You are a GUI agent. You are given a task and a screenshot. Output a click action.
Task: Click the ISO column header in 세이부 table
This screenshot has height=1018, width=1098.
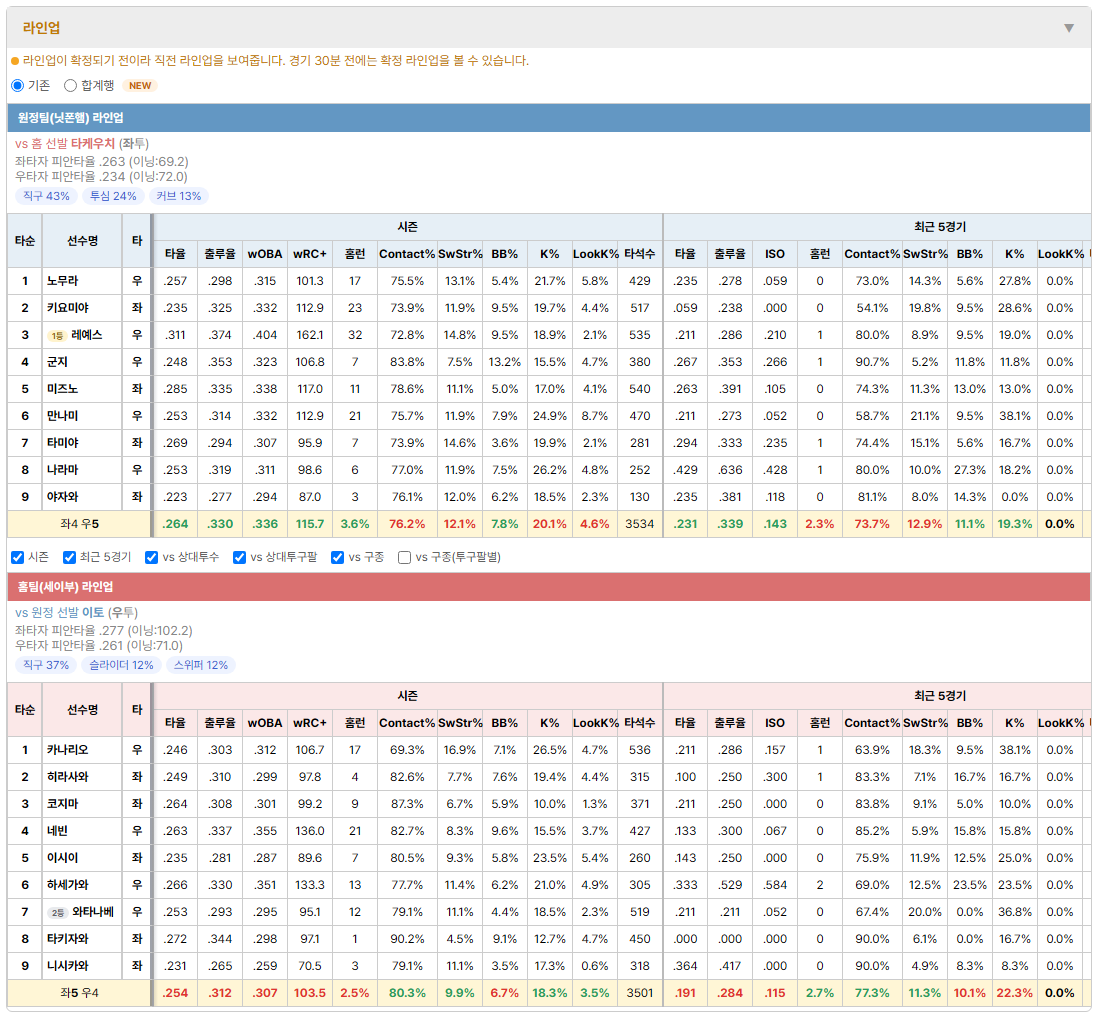(x=775, y=723)
